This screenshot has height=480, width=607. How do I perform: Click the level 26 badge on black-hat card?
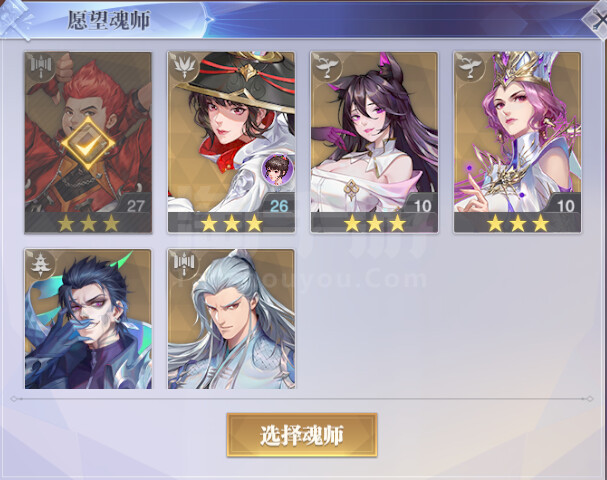tap(279, 205)
